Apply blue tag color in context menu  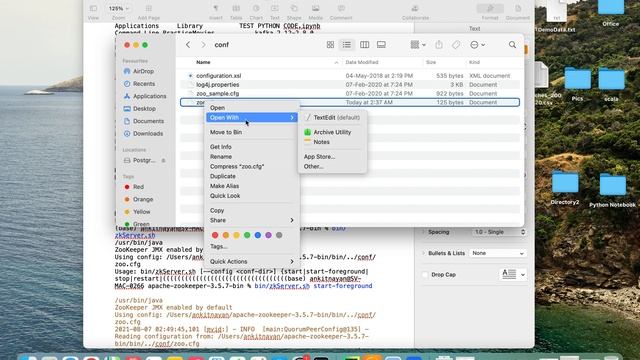coord(258,235)
